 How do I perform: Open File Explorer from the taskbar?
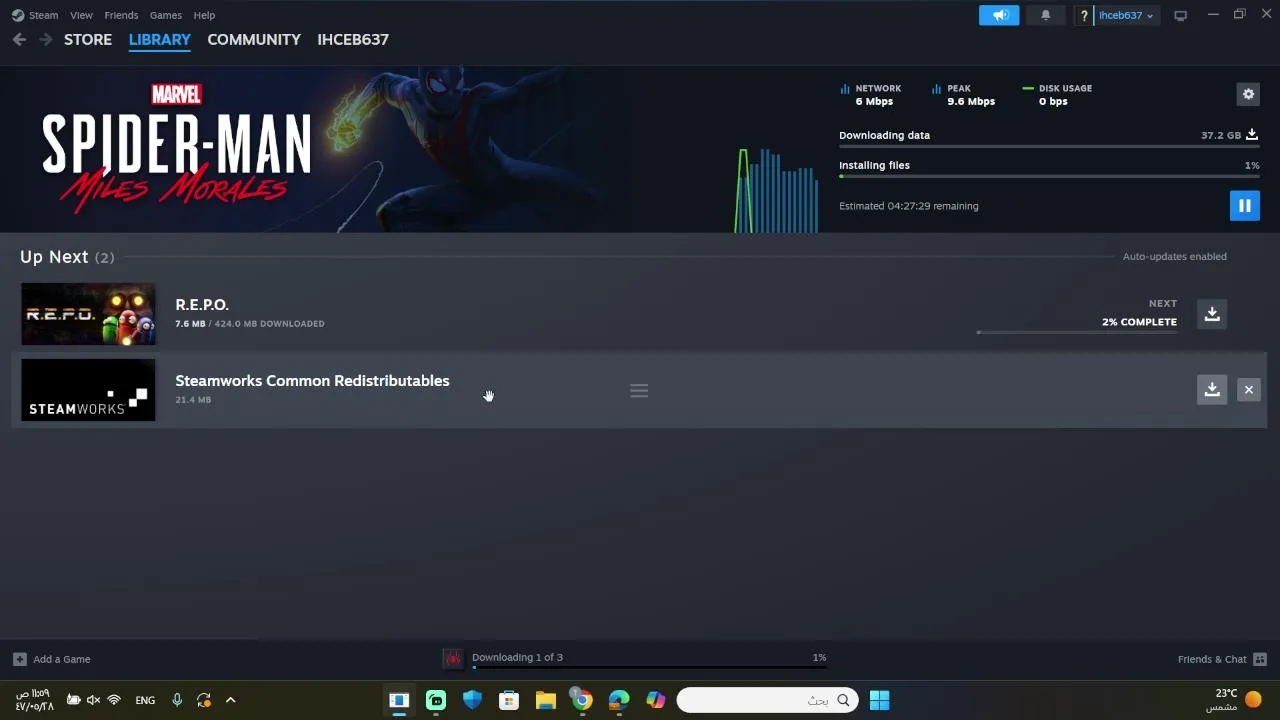(x=545, y=700)
